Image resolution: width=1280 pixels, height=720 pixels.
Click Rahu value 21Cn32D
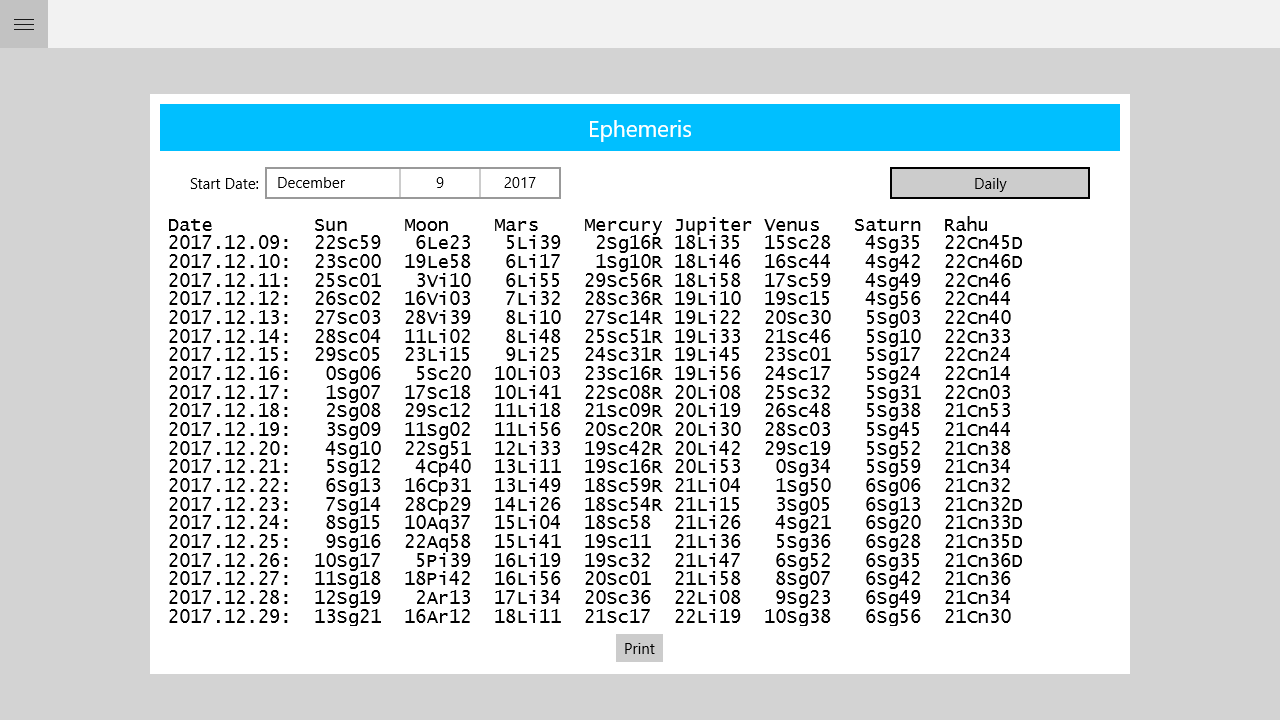984,505
